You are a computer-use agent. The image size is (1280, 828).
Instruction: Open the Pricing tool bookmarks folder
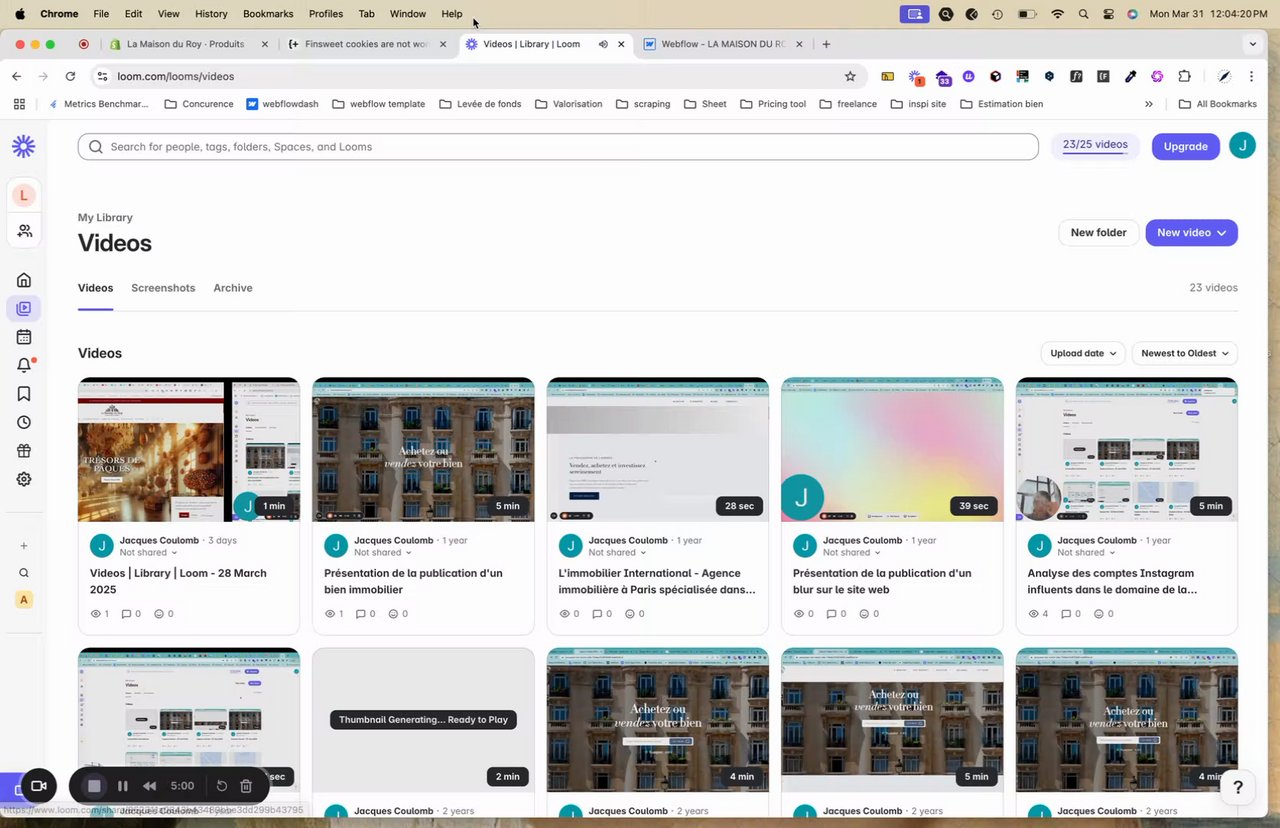click(x=772, y=104)
